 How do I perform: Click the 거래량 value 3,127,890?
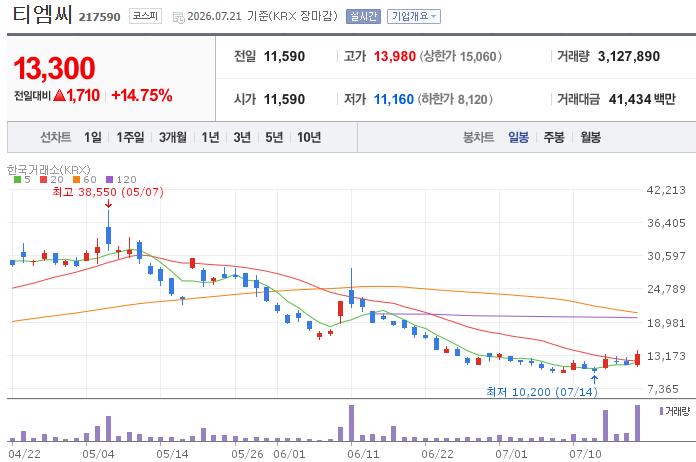[x=629, y=56]
